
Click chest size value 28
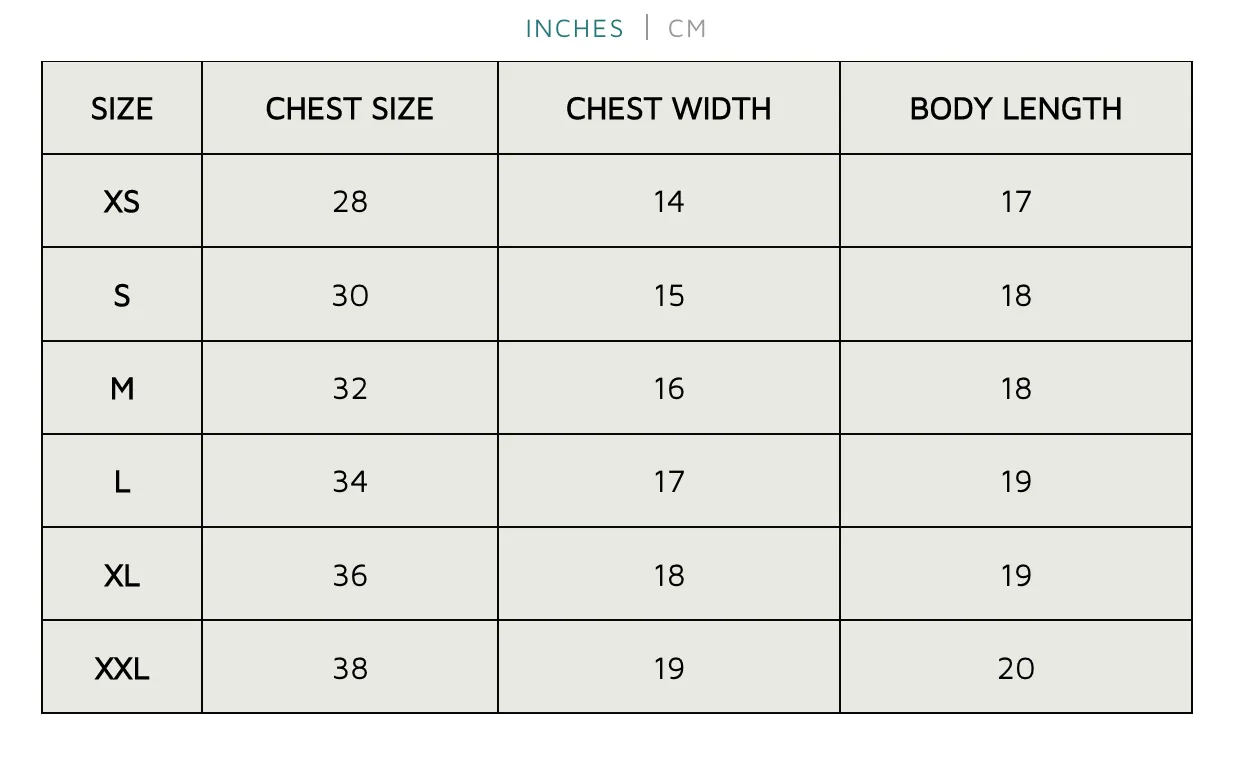[x=350, y=202]
